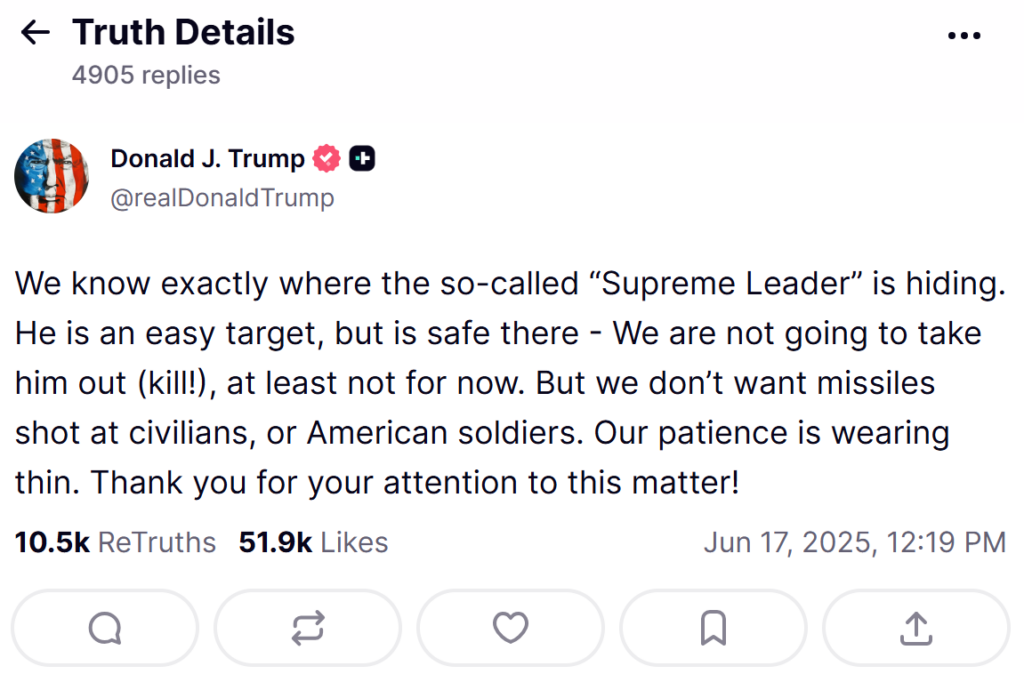Click the red verified badge
The image size is (1024, 682).
(x=327, y=158)
